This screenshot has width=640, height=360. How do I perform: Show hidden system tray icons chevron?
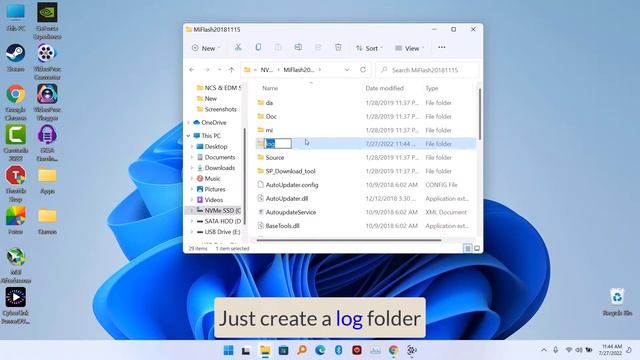(x=544, y=350)
